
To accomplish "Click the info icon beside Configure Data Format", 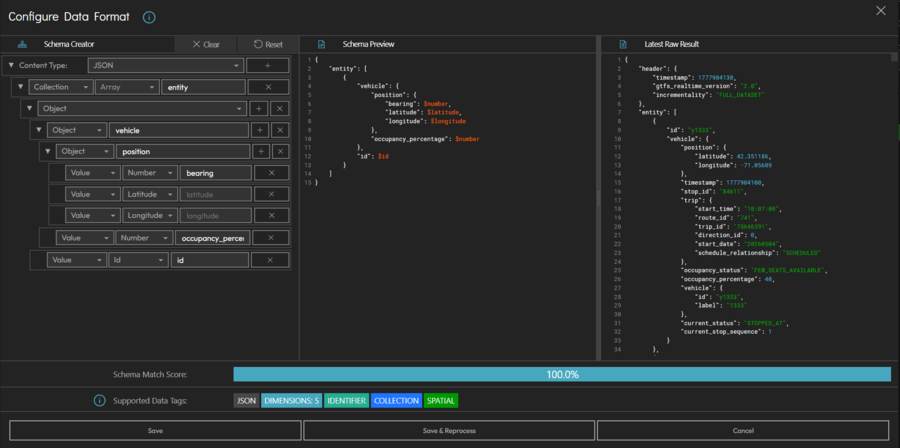I will click(149, 17).
